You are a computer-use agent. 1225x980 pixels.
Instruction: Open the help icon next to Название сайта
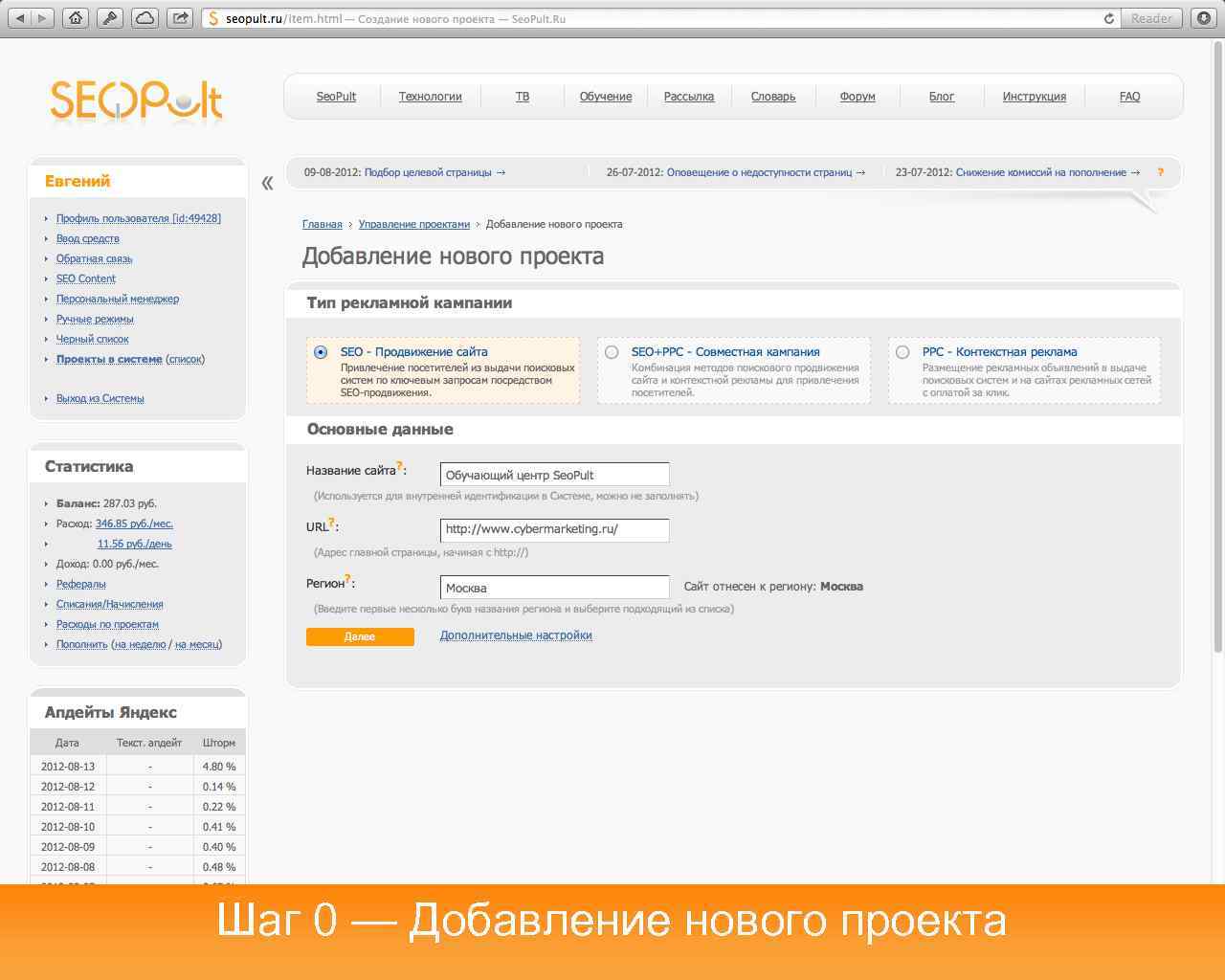399,463
